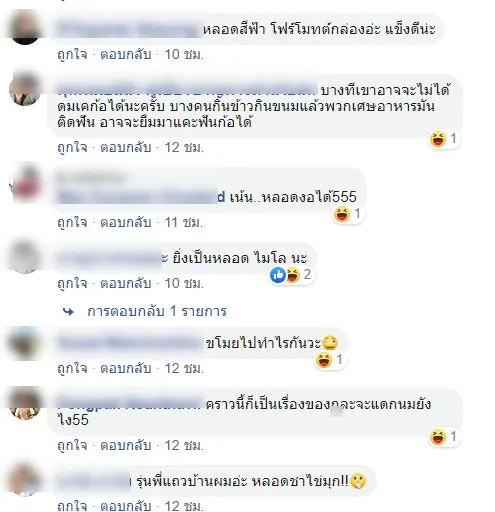
Task: Click the thumbs-up reaction icon on the 'ไมโล' comment
Action: [x=278, y=275]
